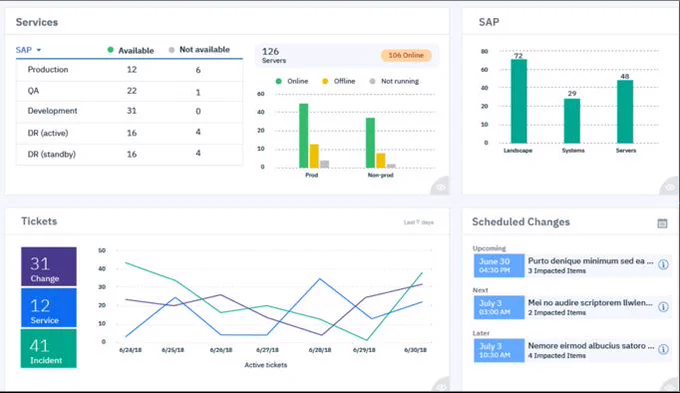Click the 106 Online badge
This screenshot has width=680, height=393.
(406, 55)
